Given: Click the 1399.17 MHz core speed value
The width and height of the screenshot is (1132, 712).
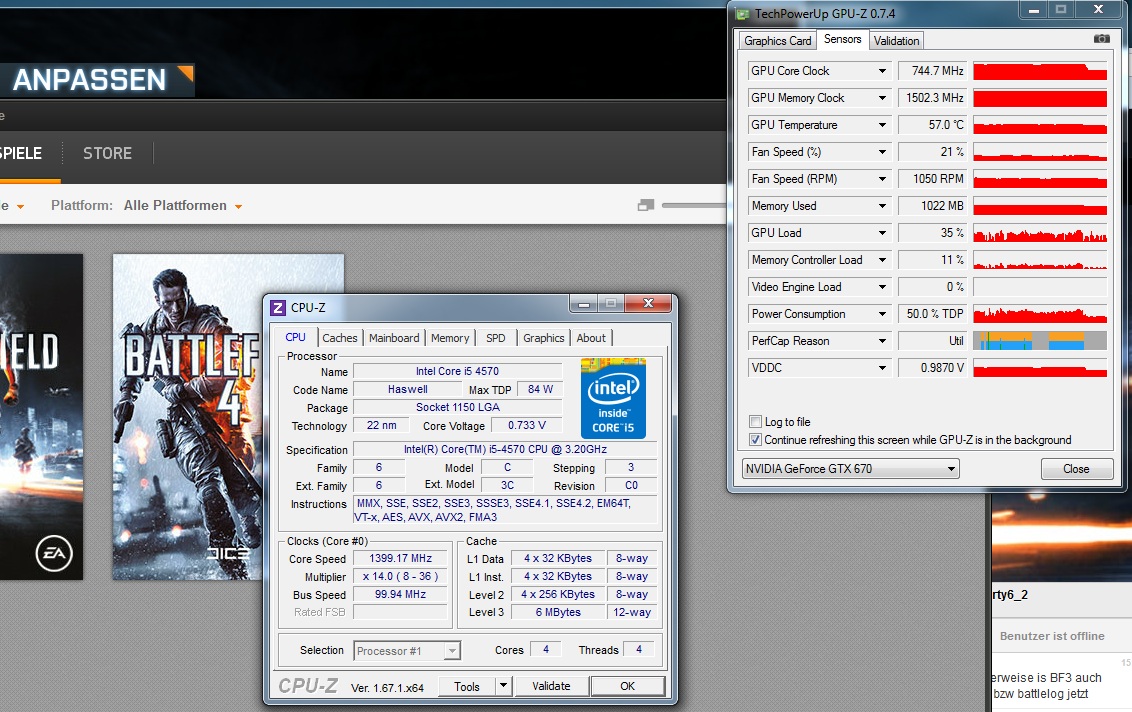Looking at the screenshot, I should [x=400, y=558].
